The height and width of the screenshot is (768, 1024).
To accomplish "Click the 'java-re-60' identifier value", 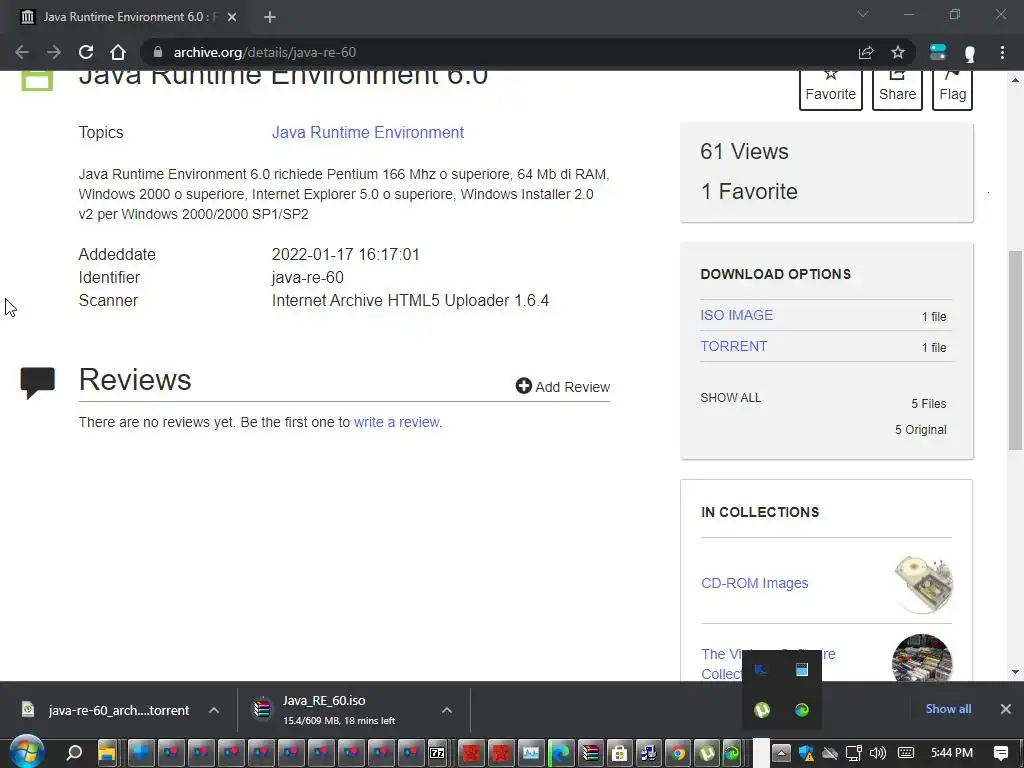I will (308, 278).
